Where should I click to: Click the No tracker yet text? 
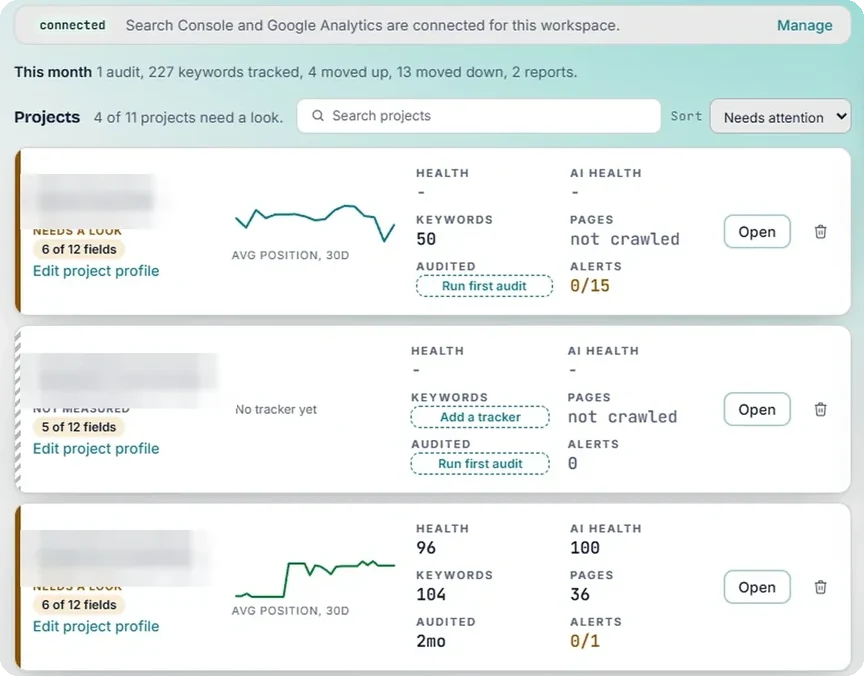[x=276, y=409]
